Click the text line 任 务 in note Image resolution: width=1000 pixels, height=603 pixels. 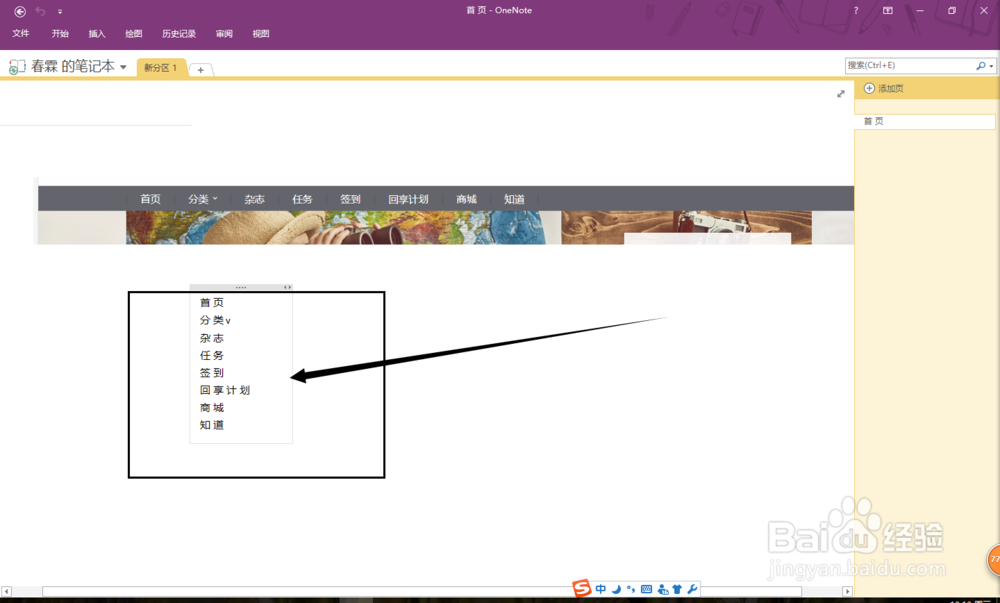point(212,355)
